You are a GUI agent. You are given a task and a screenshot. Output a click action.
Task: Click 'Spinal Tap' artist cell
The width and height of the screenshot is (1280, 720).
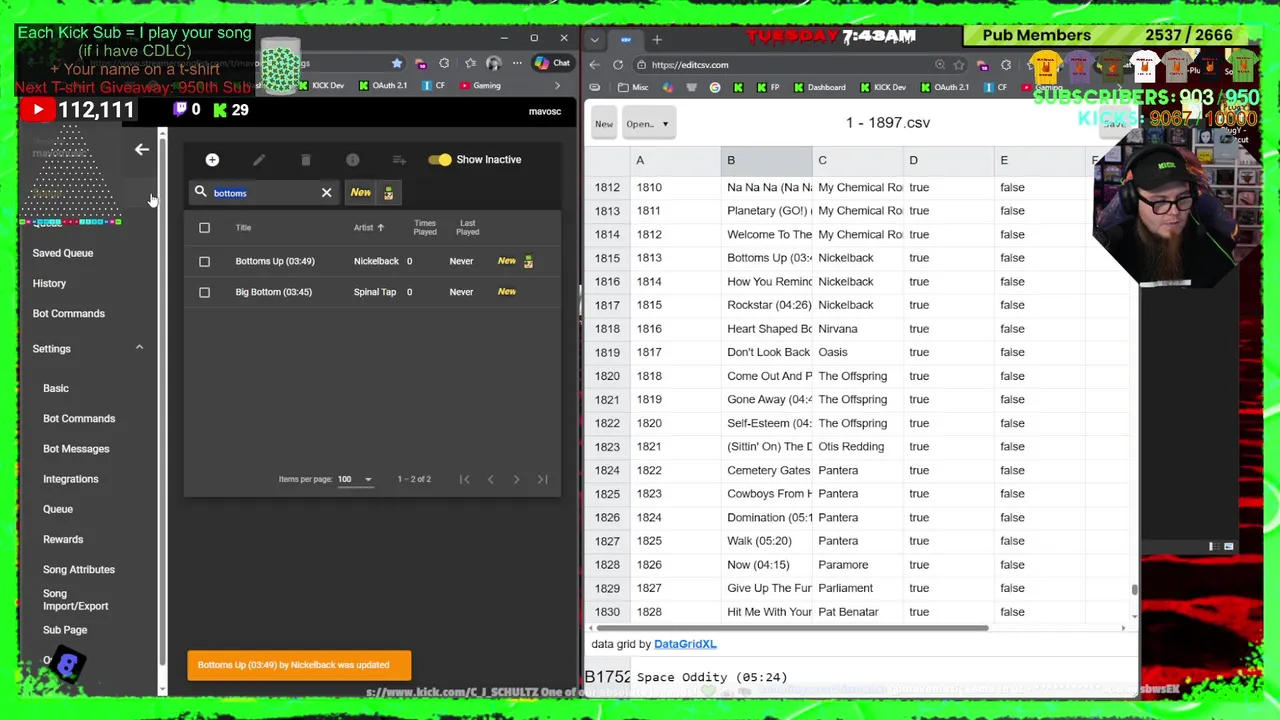(375, 292)
